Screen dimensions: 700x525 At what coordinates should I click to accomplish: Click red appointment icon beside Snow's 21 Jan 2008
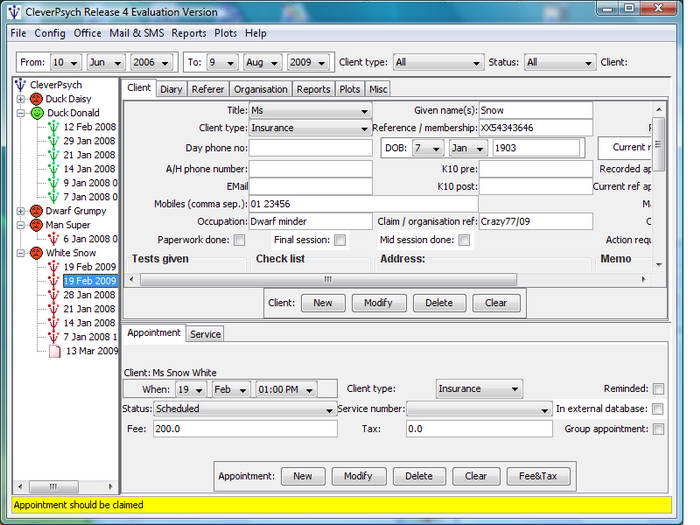pos(54,309)
